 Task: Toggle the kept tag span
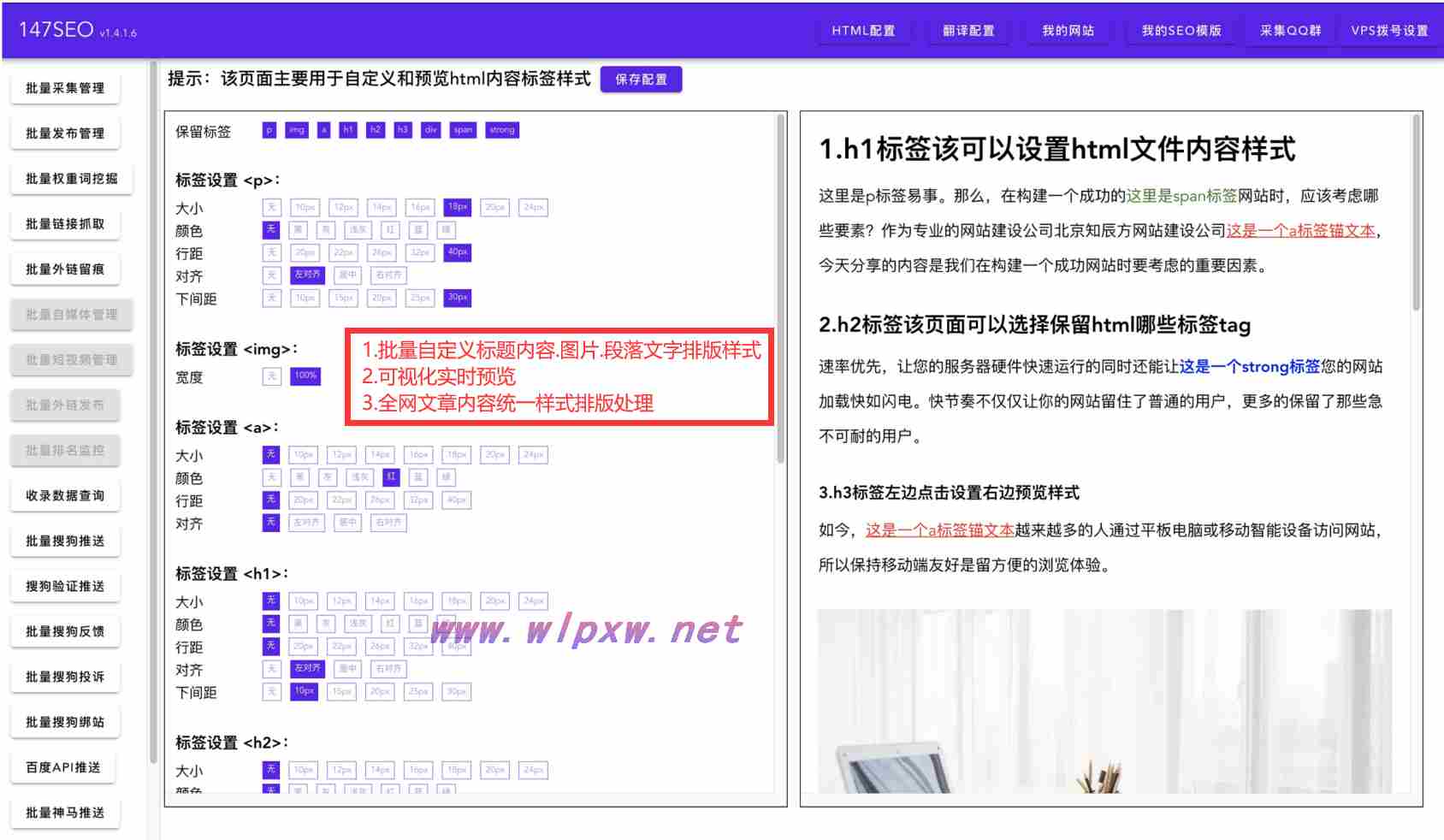(x=463, y=130)
